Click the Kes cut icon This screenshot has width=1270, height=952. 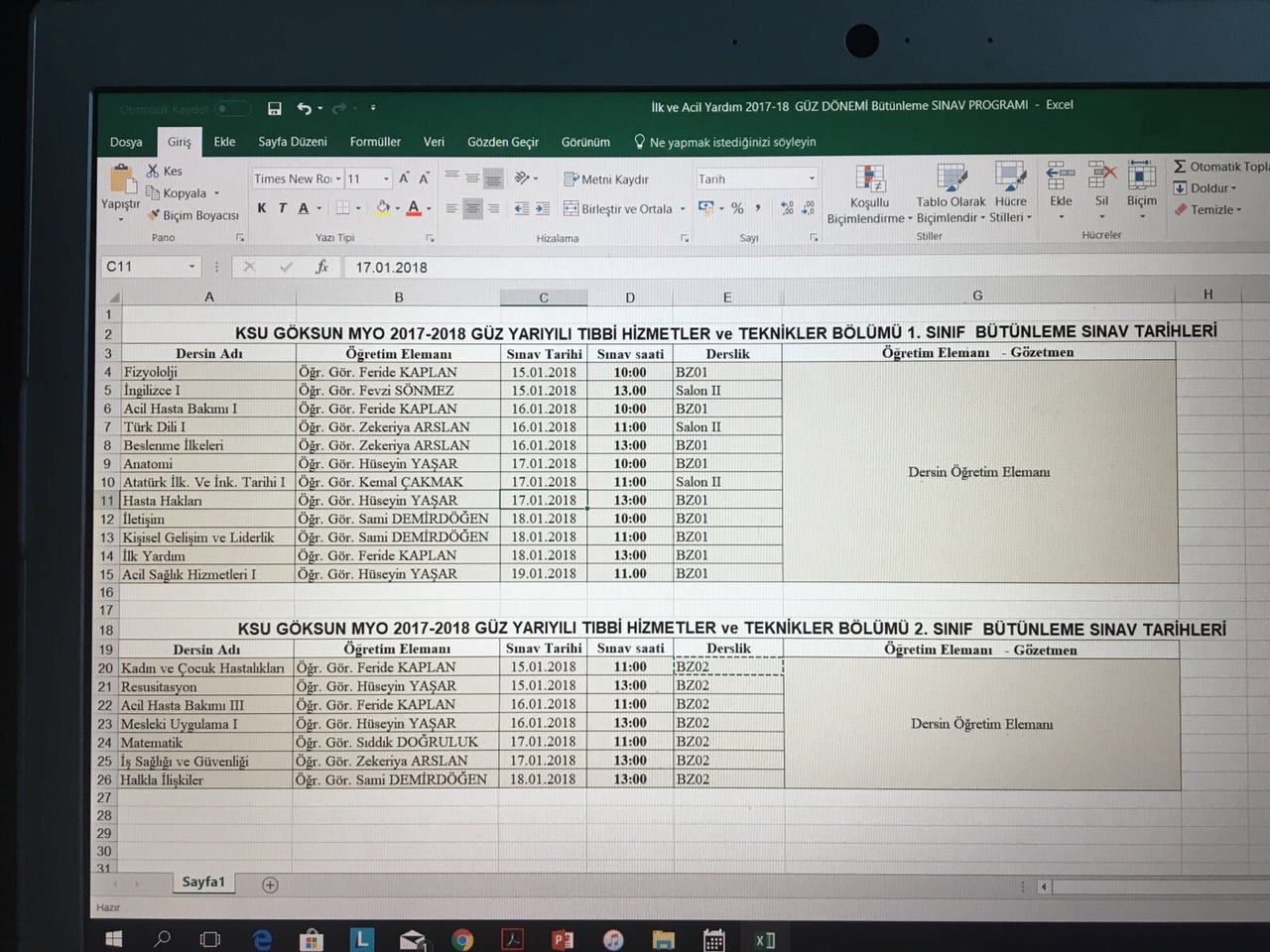(x=154, y=171)
